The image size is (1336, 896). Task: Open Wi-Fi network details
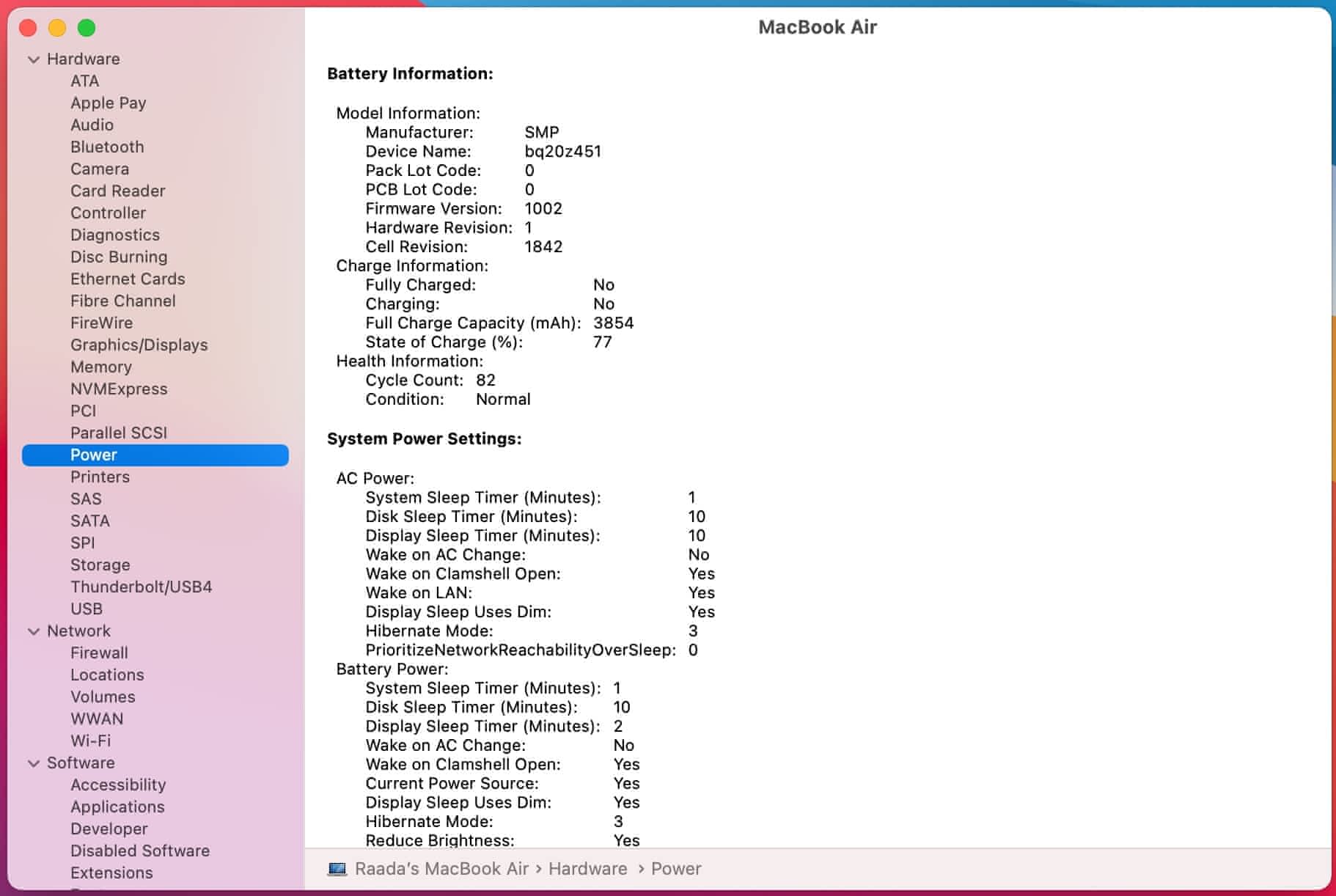(91, 741)
